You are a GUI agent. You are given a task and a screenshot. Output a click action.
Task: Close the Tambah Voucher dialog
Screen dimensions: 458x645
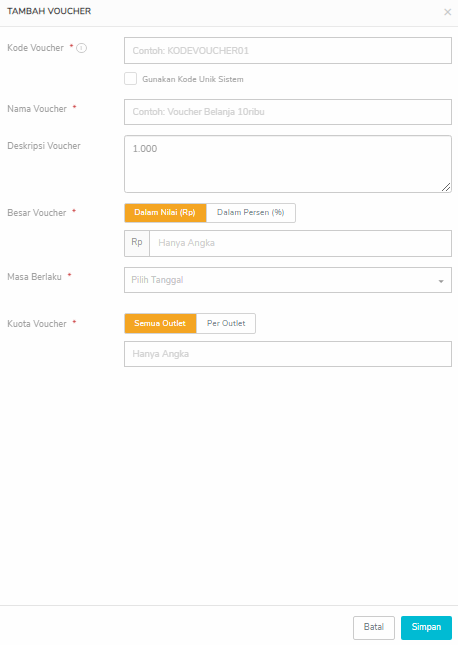(x=447, y=12)
